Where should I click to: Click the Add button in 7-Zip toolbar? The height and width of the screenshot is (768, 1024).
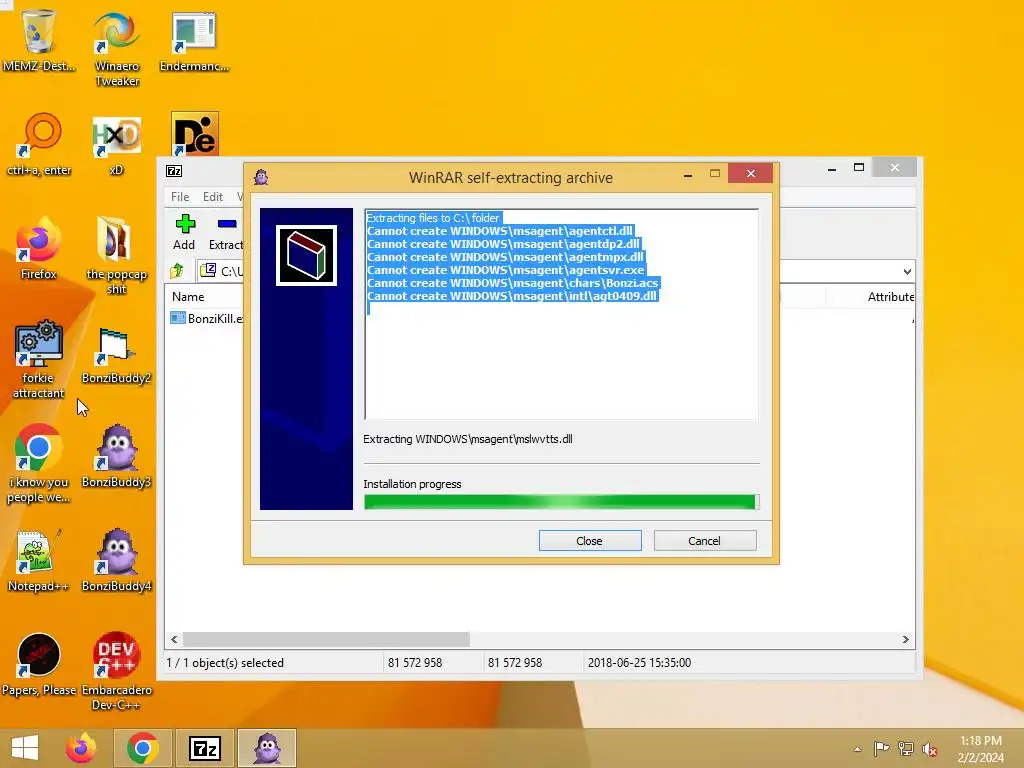(x=184, y=232)
